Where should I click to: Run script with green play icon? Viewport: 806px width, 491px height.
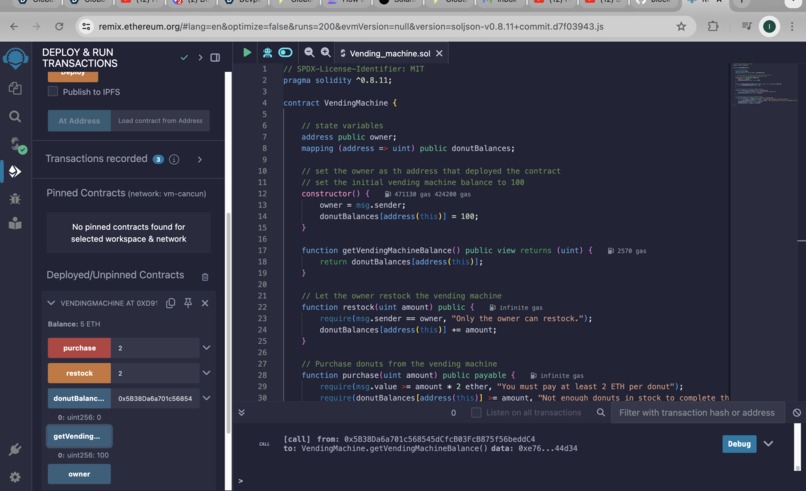click(247, 52)
